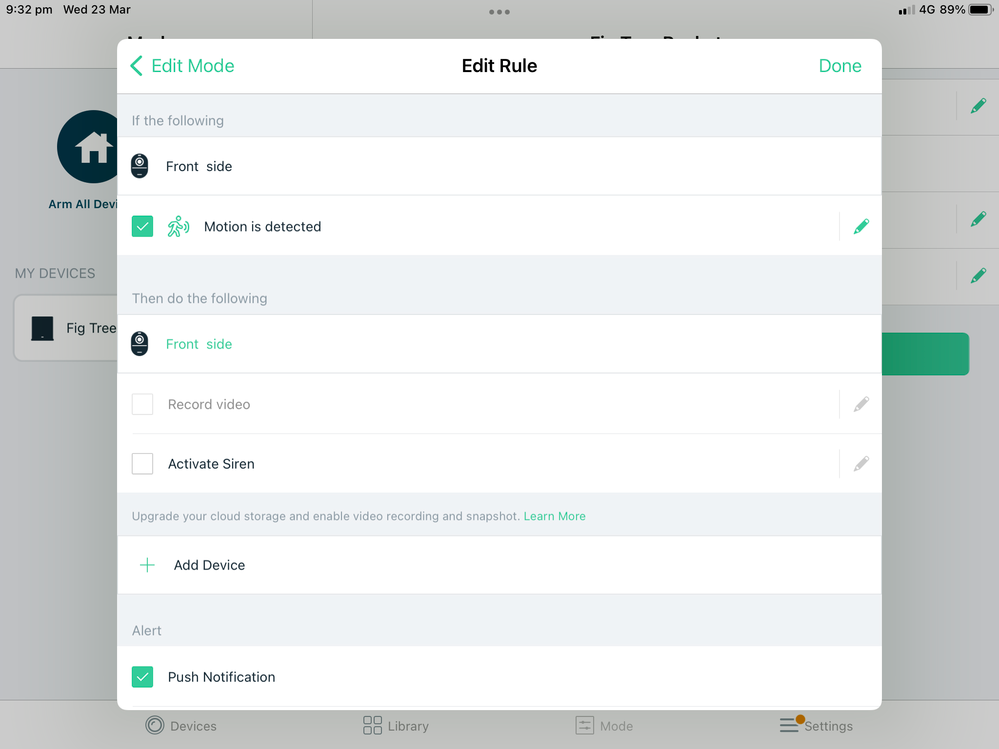Image resolution: width=999 pixels, height=749 pixels.
Task: Select the green Front side device row
Action: (x=499, y=344)
